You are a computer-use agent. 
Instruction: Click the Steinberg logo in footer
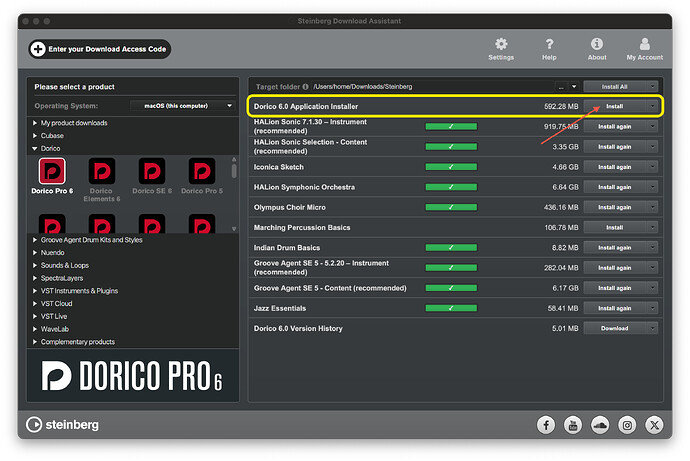62,424
